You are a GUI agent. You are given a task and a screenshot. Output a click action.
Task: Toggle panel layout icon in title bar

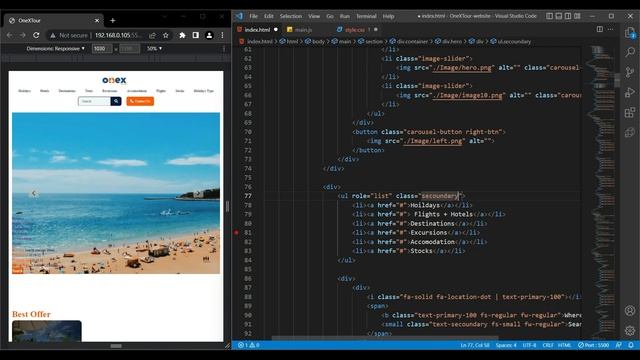click(x=559, y=16)
